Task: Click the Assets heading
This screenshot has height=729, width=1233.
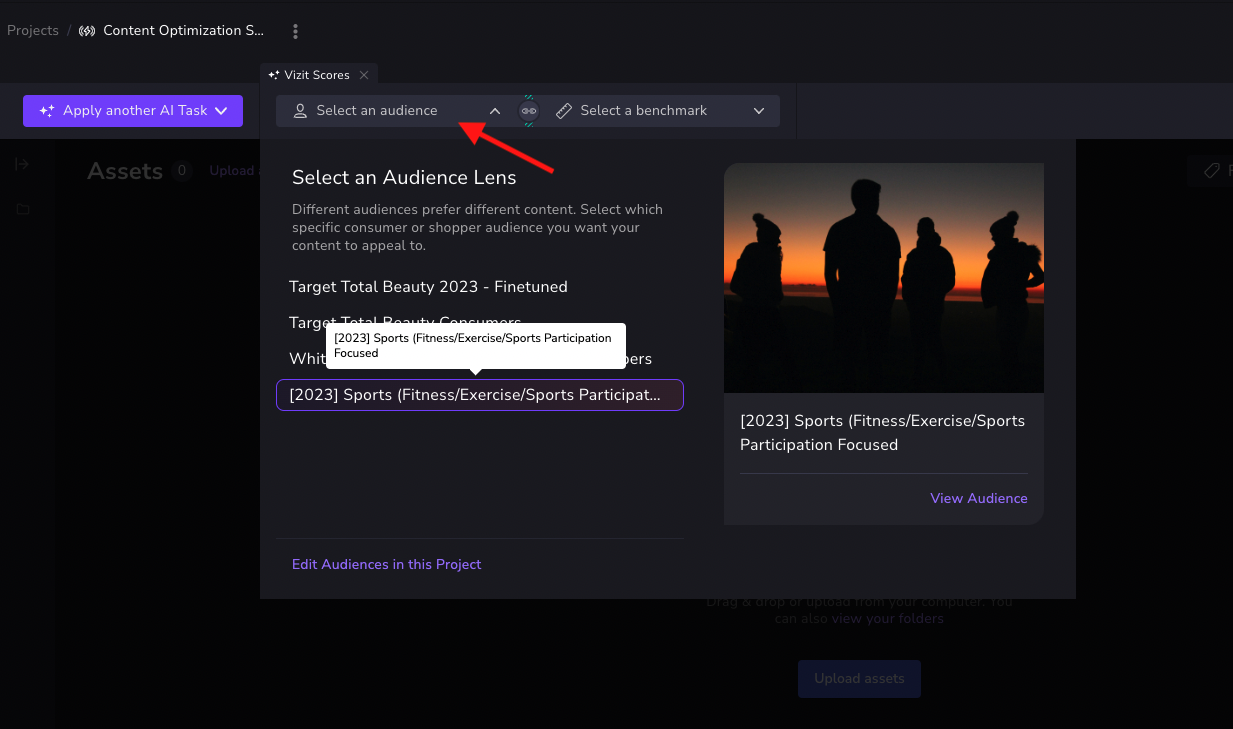Action: 125,171
